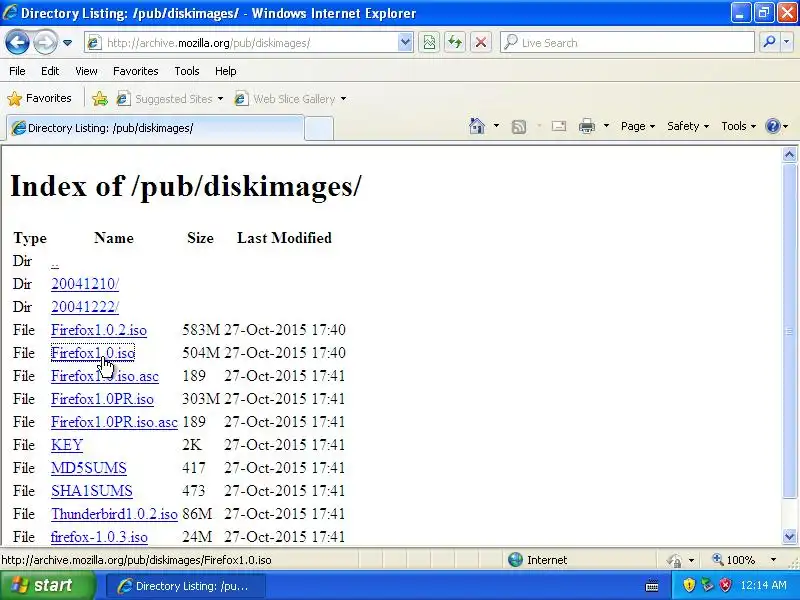The height and width of the screenshot is (600, 800).
Task: Open the View menu
Action: coord(86,71)
